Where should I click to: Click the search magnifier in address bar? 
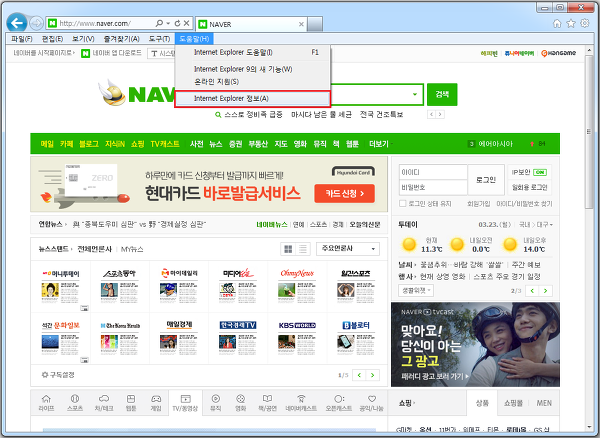coord(159,23)
